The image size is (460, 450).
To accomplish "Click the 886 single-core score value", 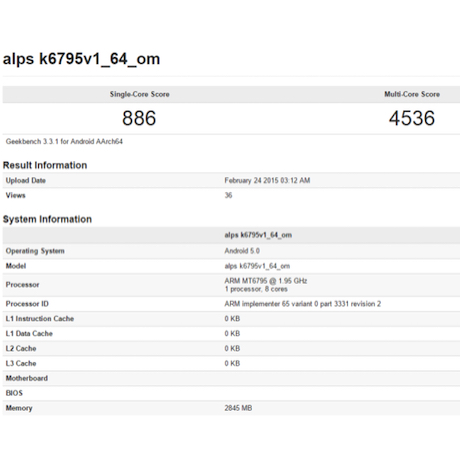I will point(139,118).
